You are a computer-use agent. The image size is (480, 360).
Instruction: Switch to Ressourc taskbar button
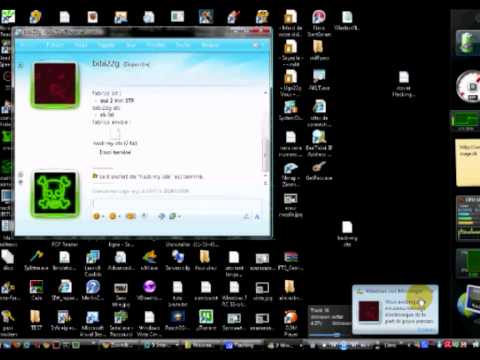coord(202,345)
